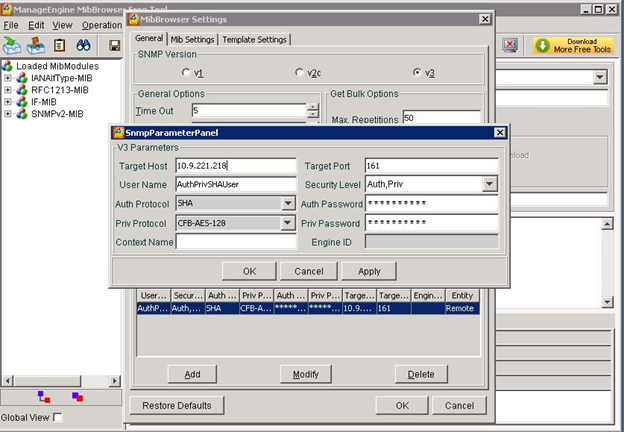Open the Priv Protocol CFB-AES-128 dropdown

(288, 223)
